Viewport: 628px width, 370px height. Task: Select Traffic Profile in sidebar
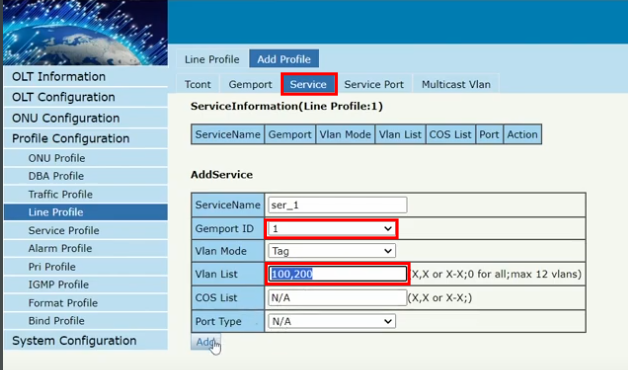(85, 194)
